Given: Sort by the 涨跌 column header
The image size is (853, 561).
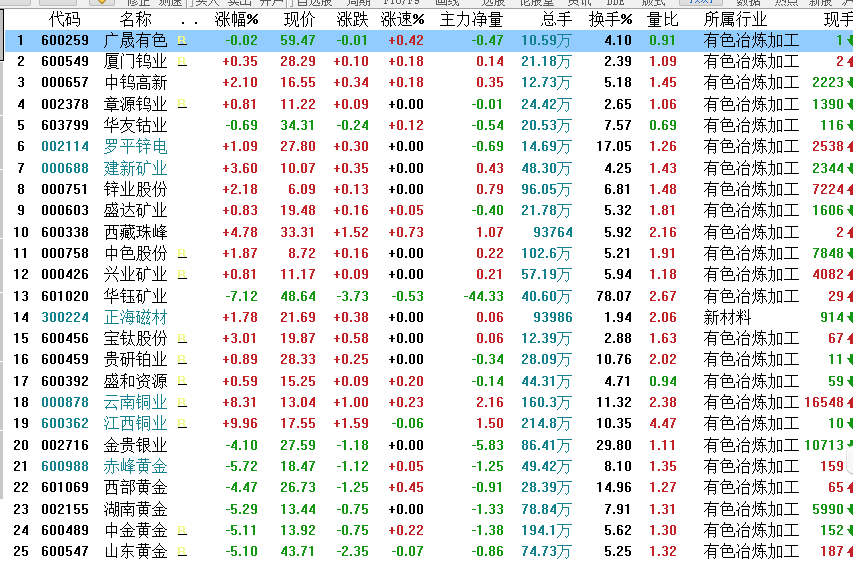Looking at the screenshot, I should [352, 20].
